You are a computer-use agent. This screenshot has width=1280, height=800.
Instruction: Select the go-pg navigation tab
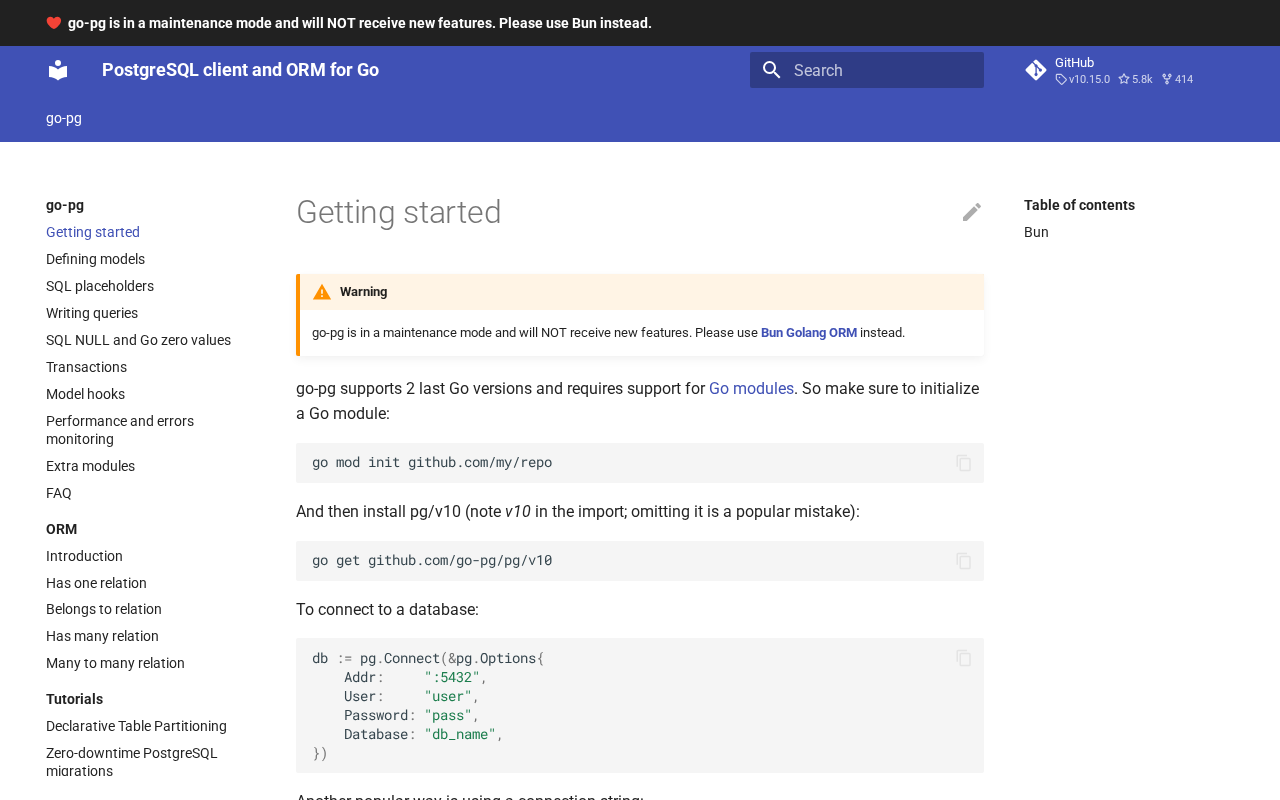[x=64, y=118]
